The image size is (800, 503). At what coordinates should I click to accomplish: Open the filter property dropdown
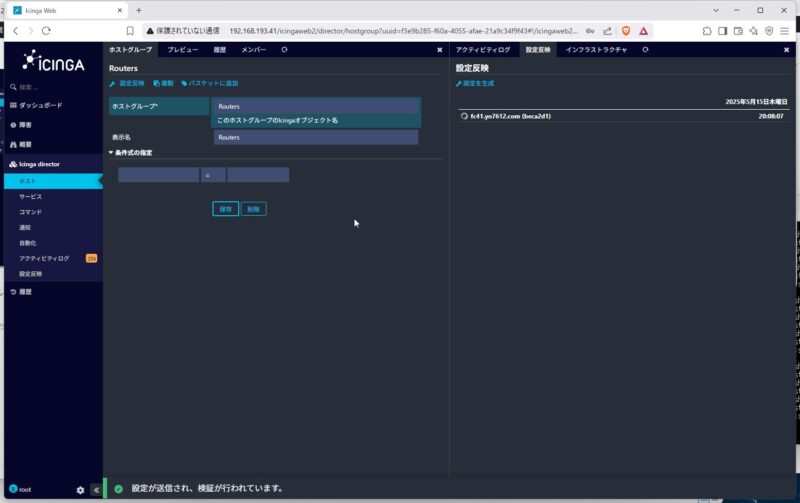tap(158, 175)
